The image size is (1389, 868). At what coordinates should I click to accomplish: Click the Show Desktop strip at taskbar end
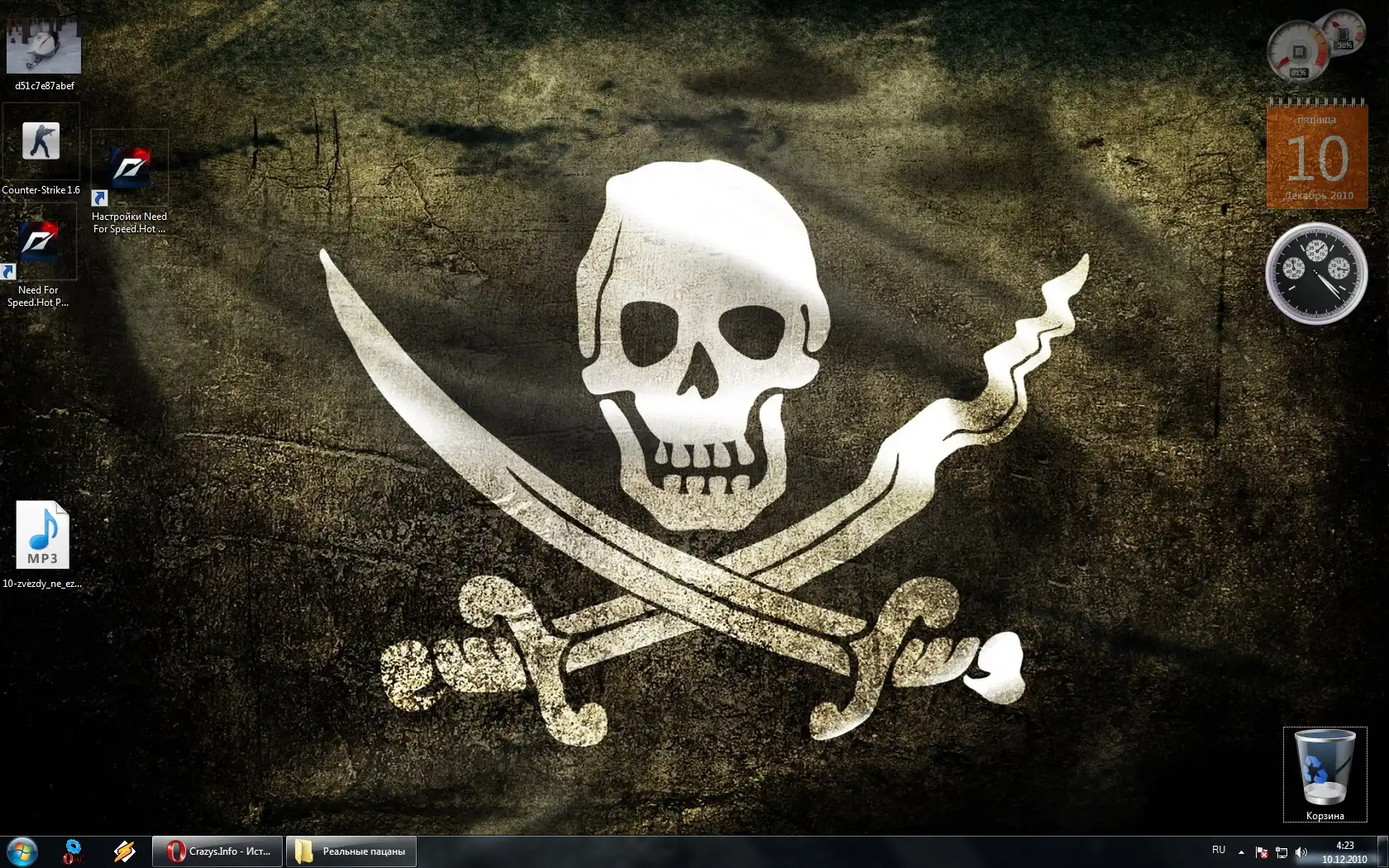[1383, 851]
